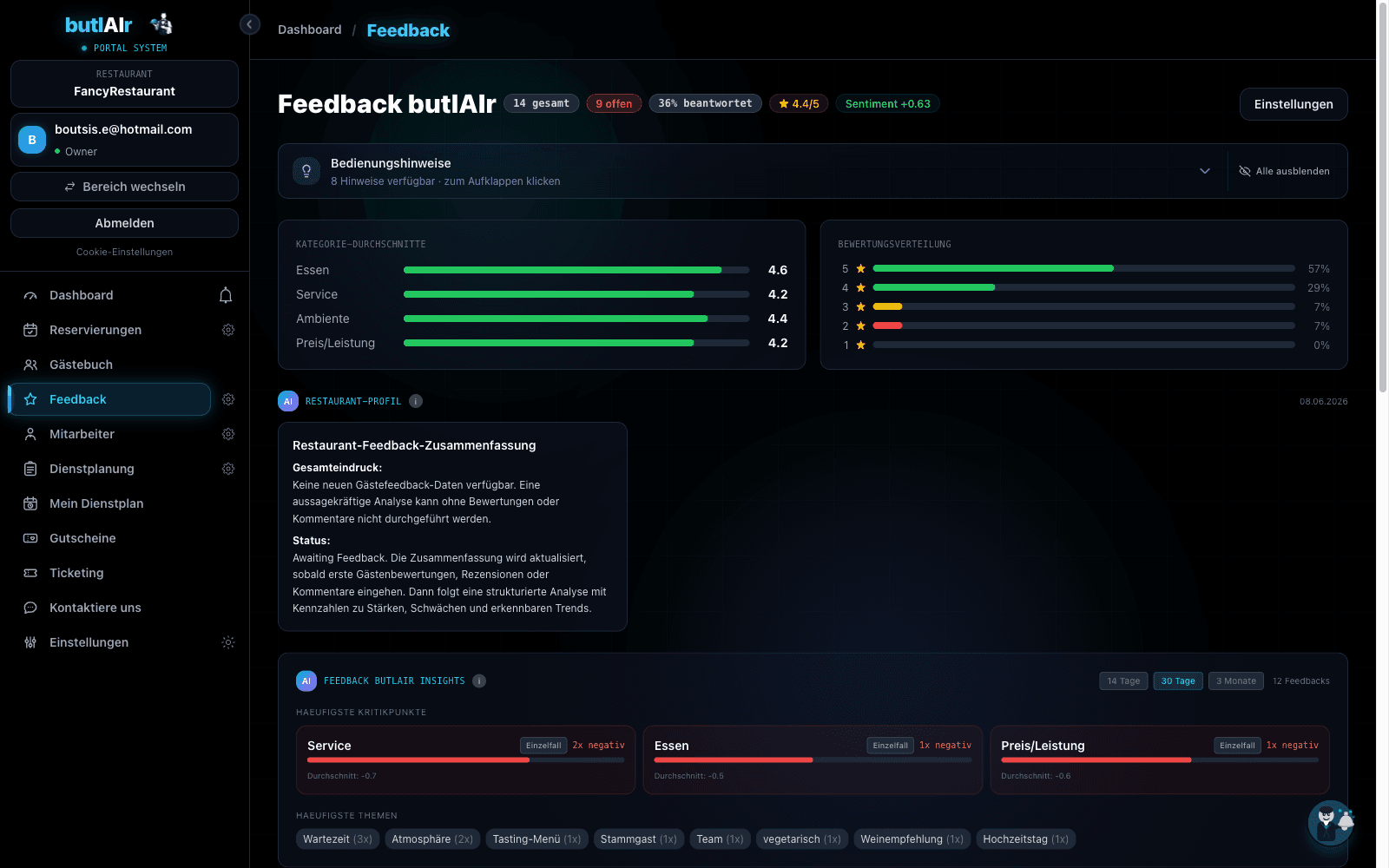Click the info icon next to Restaurant-Profil
Screen dimensions: 1389x868
pyautogui.click(x=416, y=401)
